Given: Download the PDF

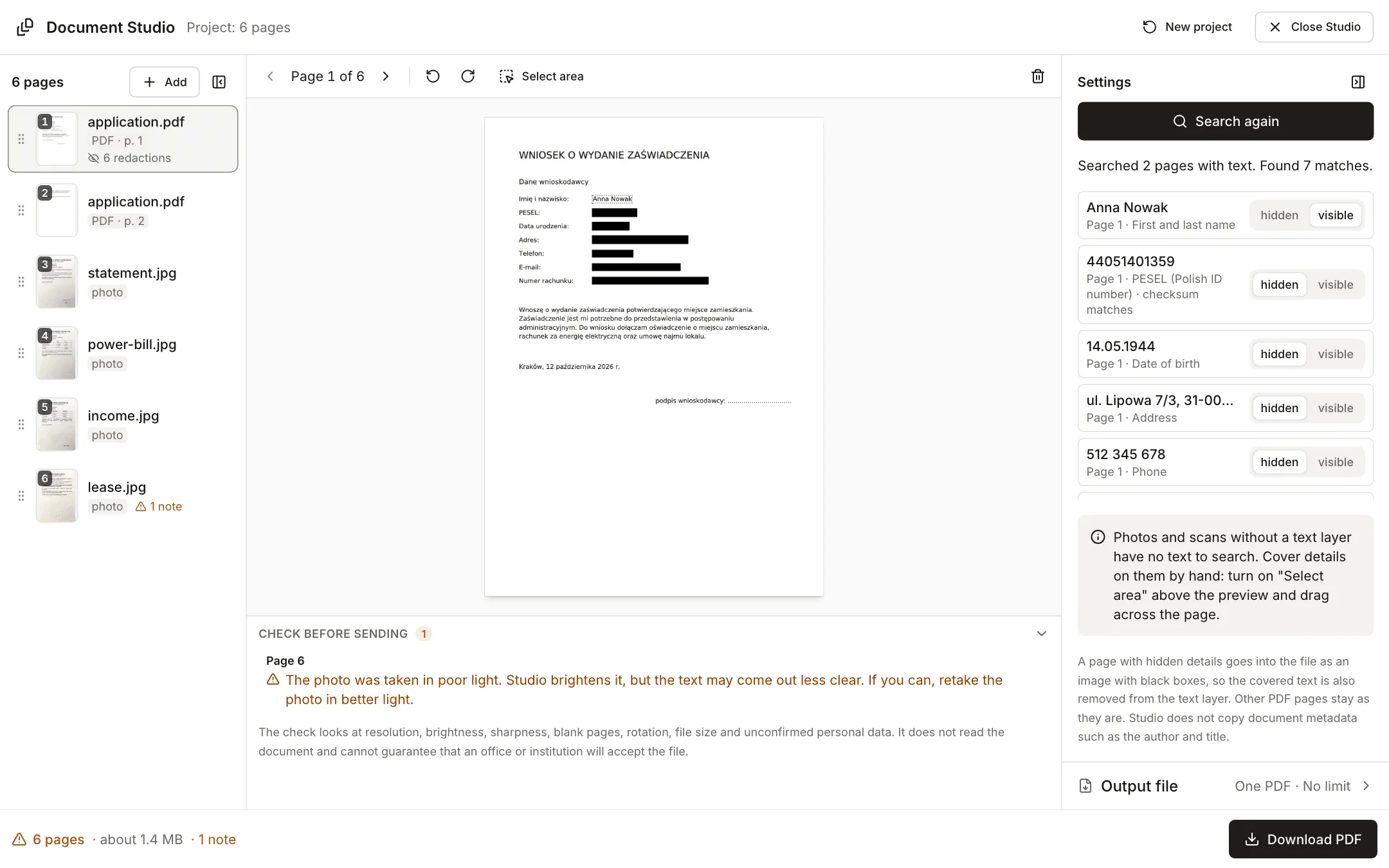Looking at the screenshot, I should [x=1303, y=839].
